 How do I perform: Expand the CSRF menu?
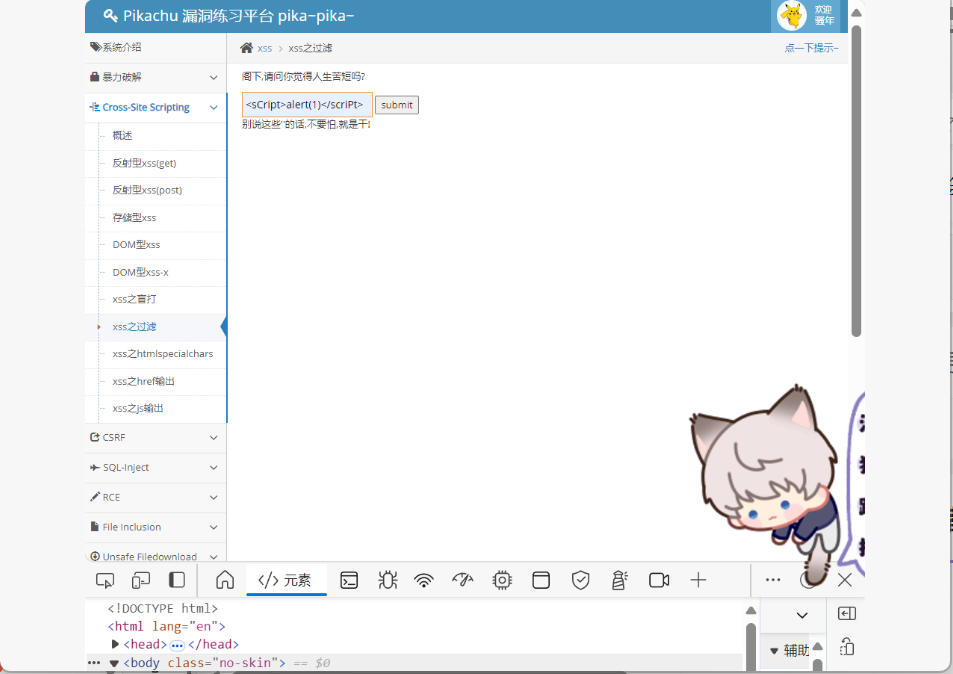[156, 438]
